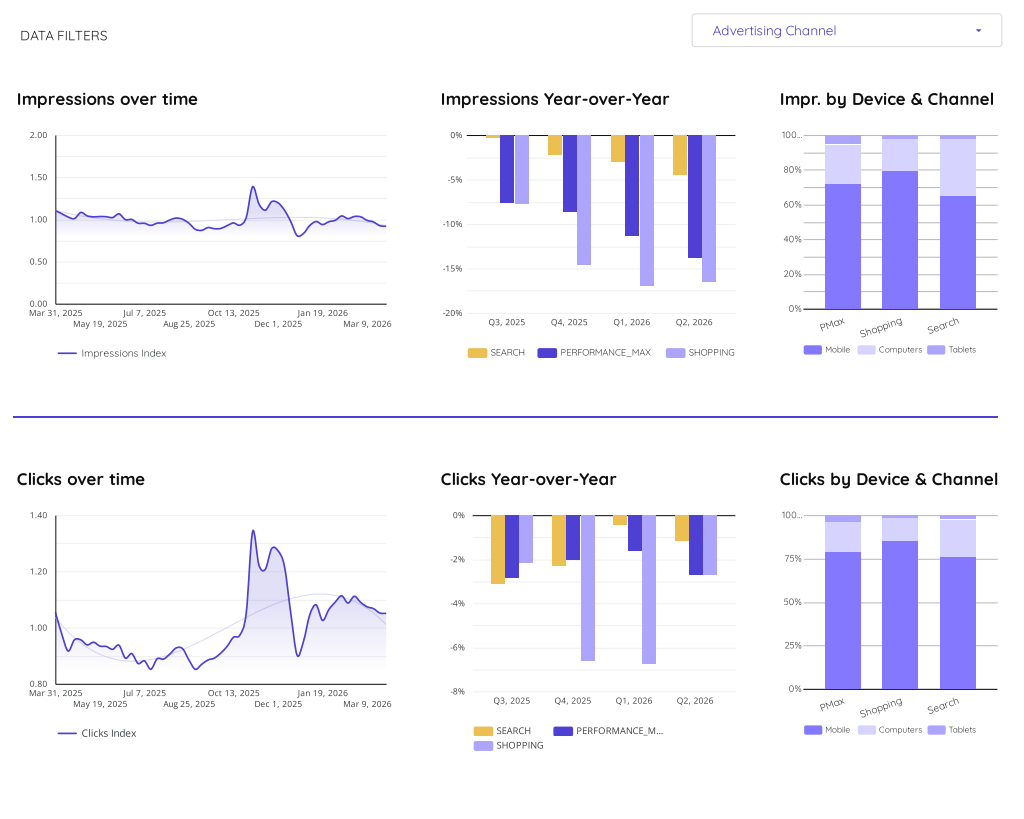Click the SEARCH legend swatch under Clicks Year-over-Year
Screen dimensions: 1024x819
[483, 731]
